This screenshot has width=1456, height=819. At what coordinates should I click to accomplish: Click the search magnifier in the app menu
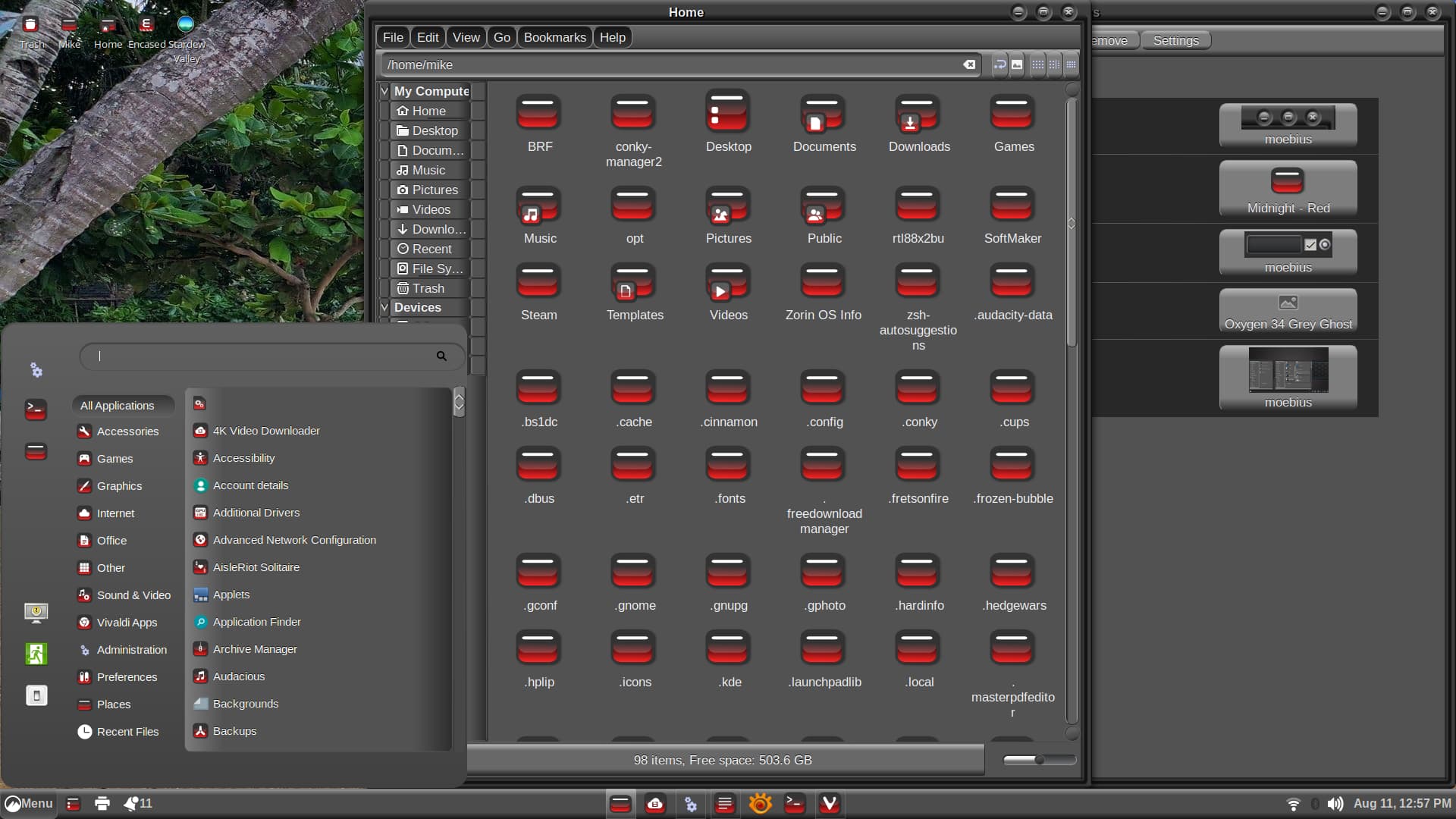coord(441,356)
